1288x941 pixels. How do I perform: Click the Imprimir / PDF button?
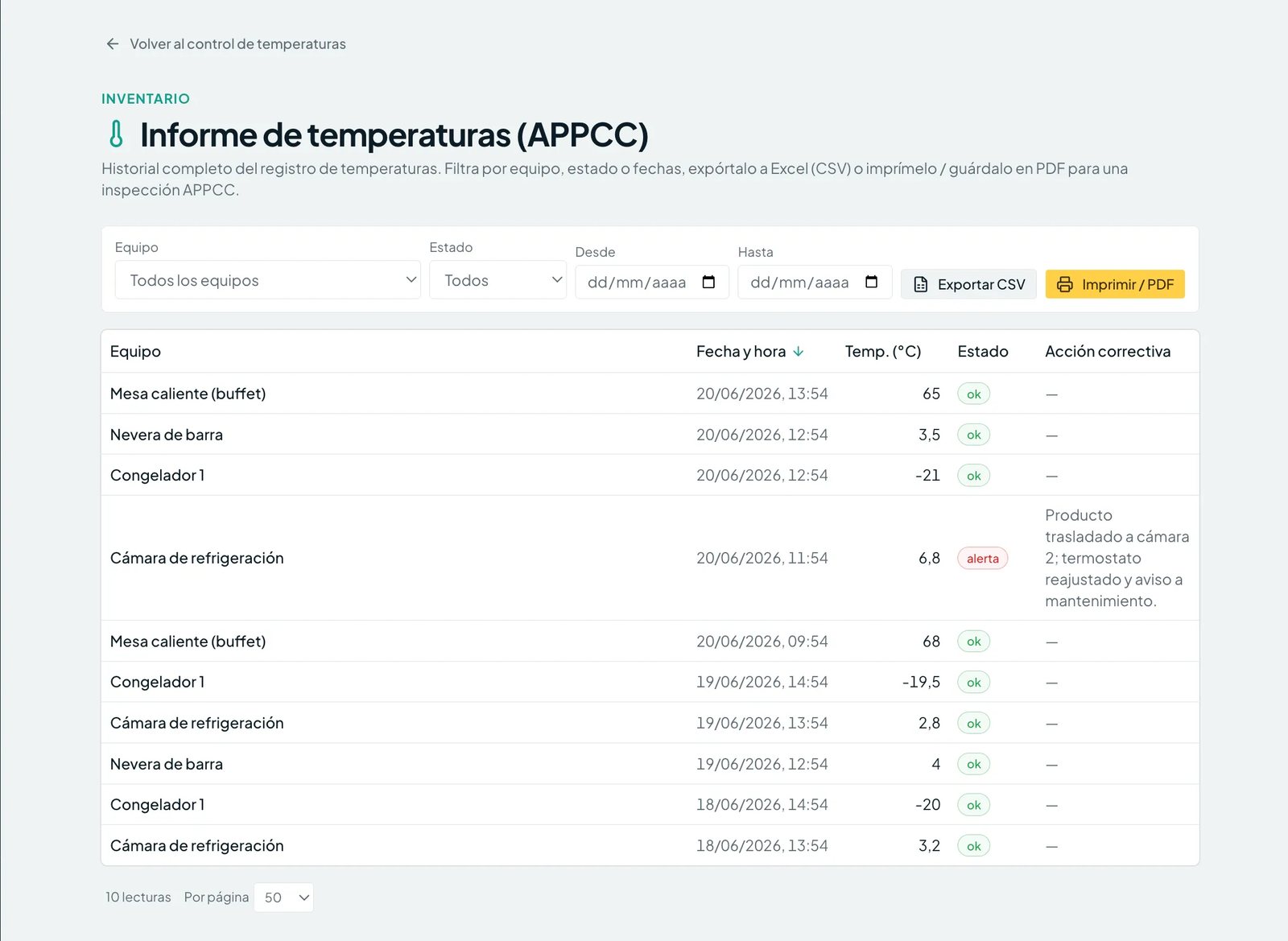coord(1115,284)
